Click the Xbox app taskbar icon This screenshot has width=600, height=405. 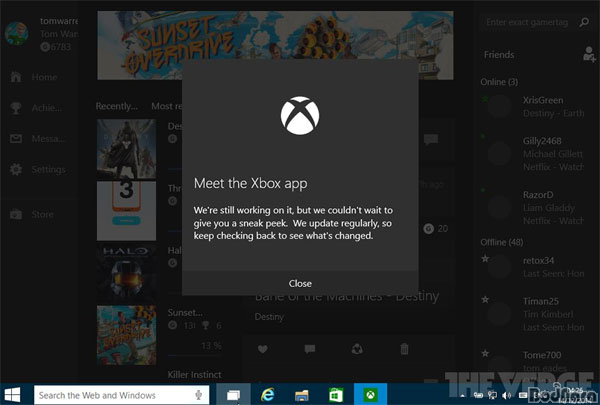pos(370,395)
